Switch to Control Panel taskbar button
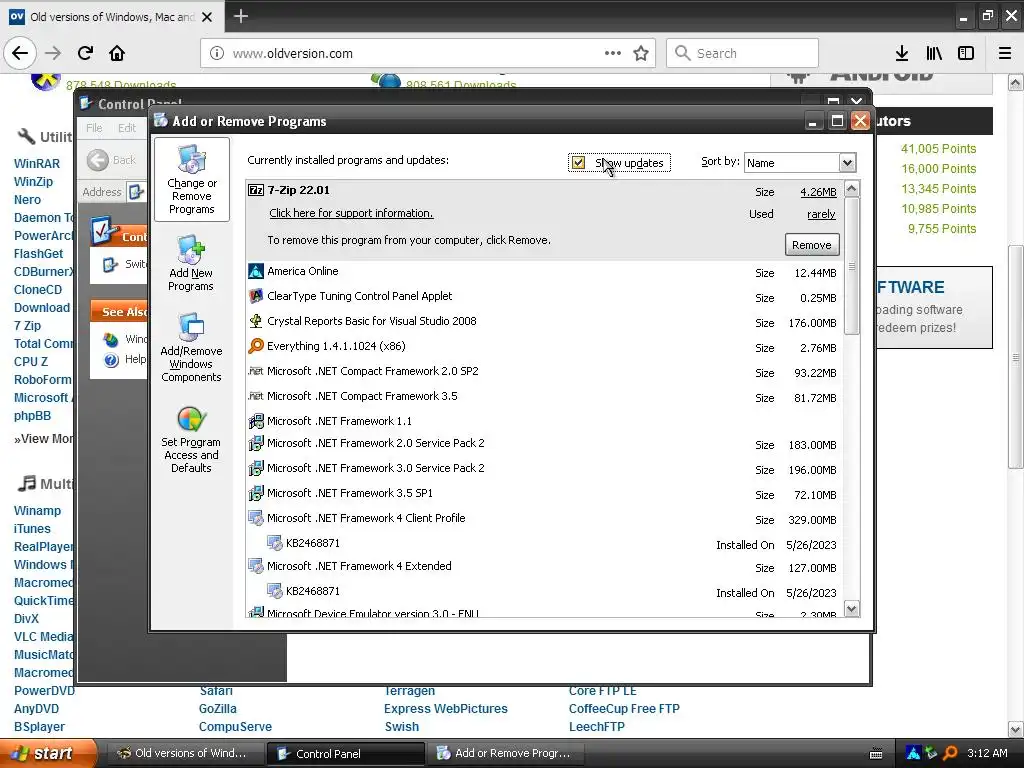Screen dimensions: 1024x768 click(x=345, y=754)
